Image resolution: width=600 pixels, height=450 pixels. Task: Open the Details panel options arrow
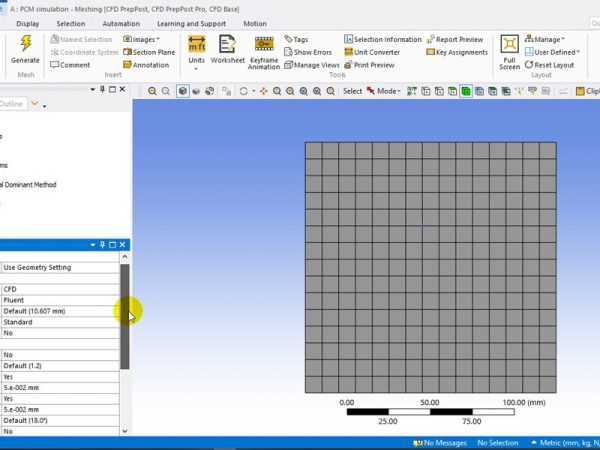[93, 245]
